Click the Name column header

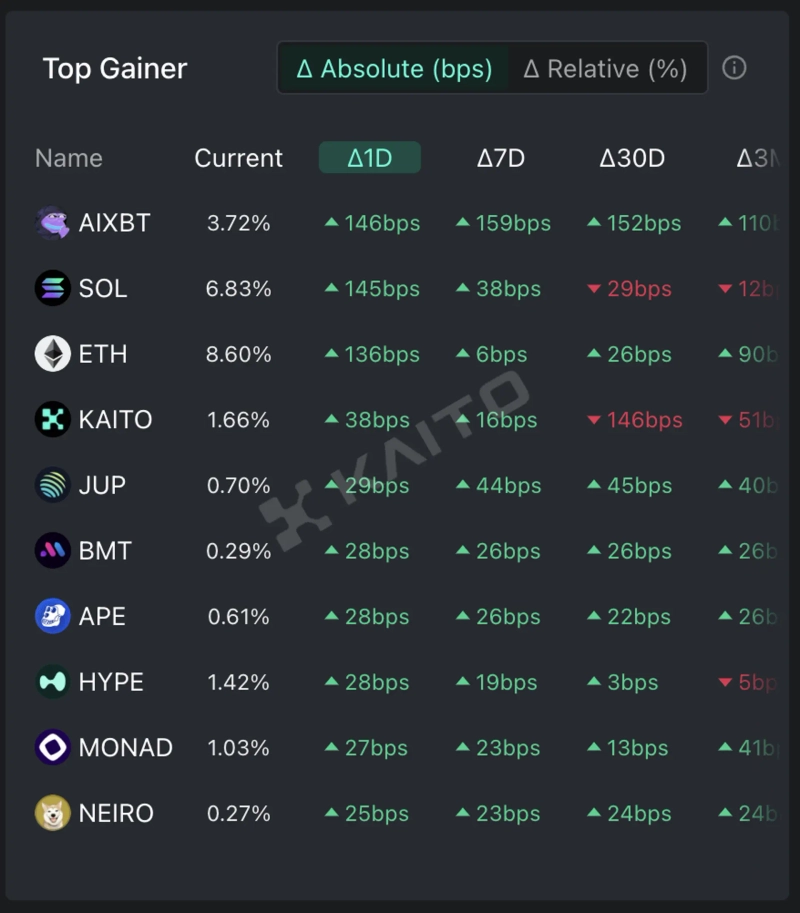pos(69,158)
